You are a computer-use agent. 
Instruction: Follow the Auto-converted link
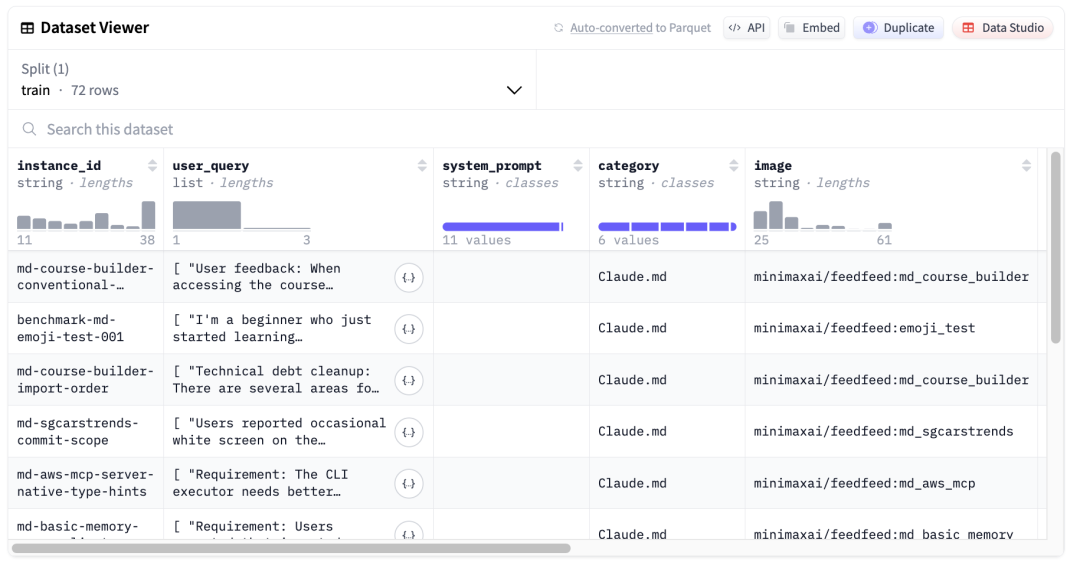coord(611,28)
